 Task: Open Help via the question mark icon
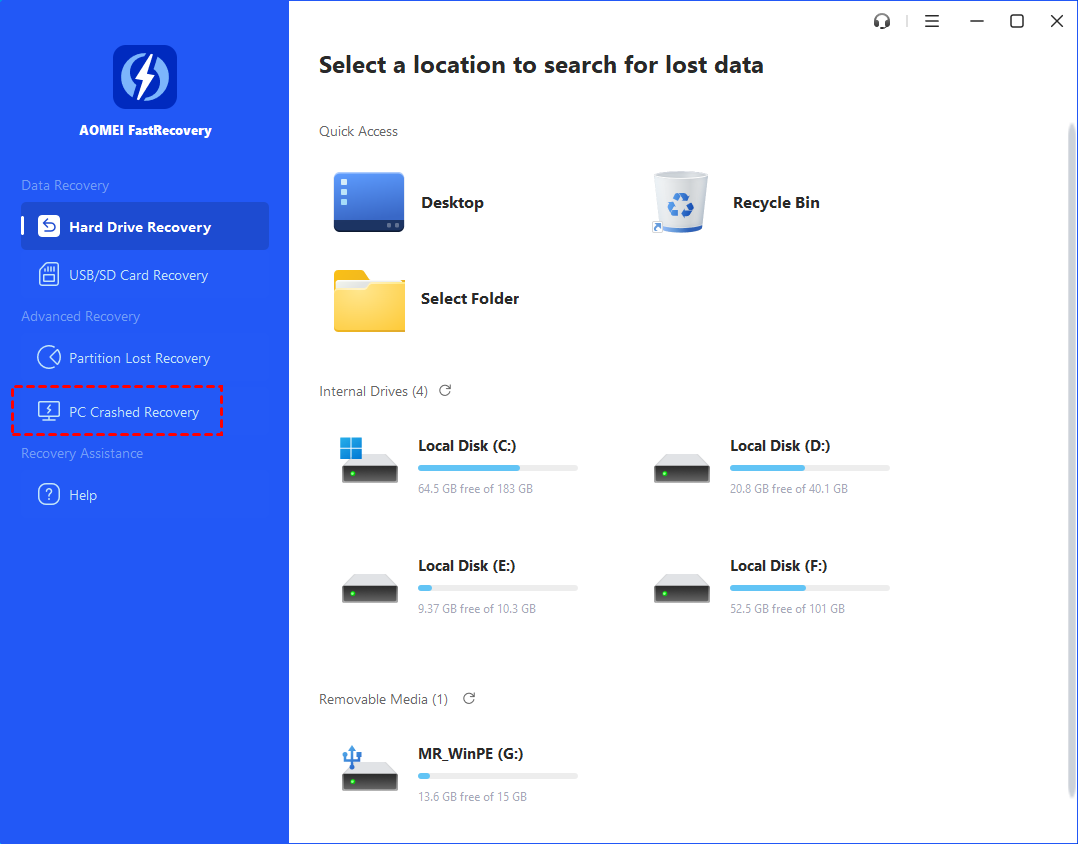point(49,494)
